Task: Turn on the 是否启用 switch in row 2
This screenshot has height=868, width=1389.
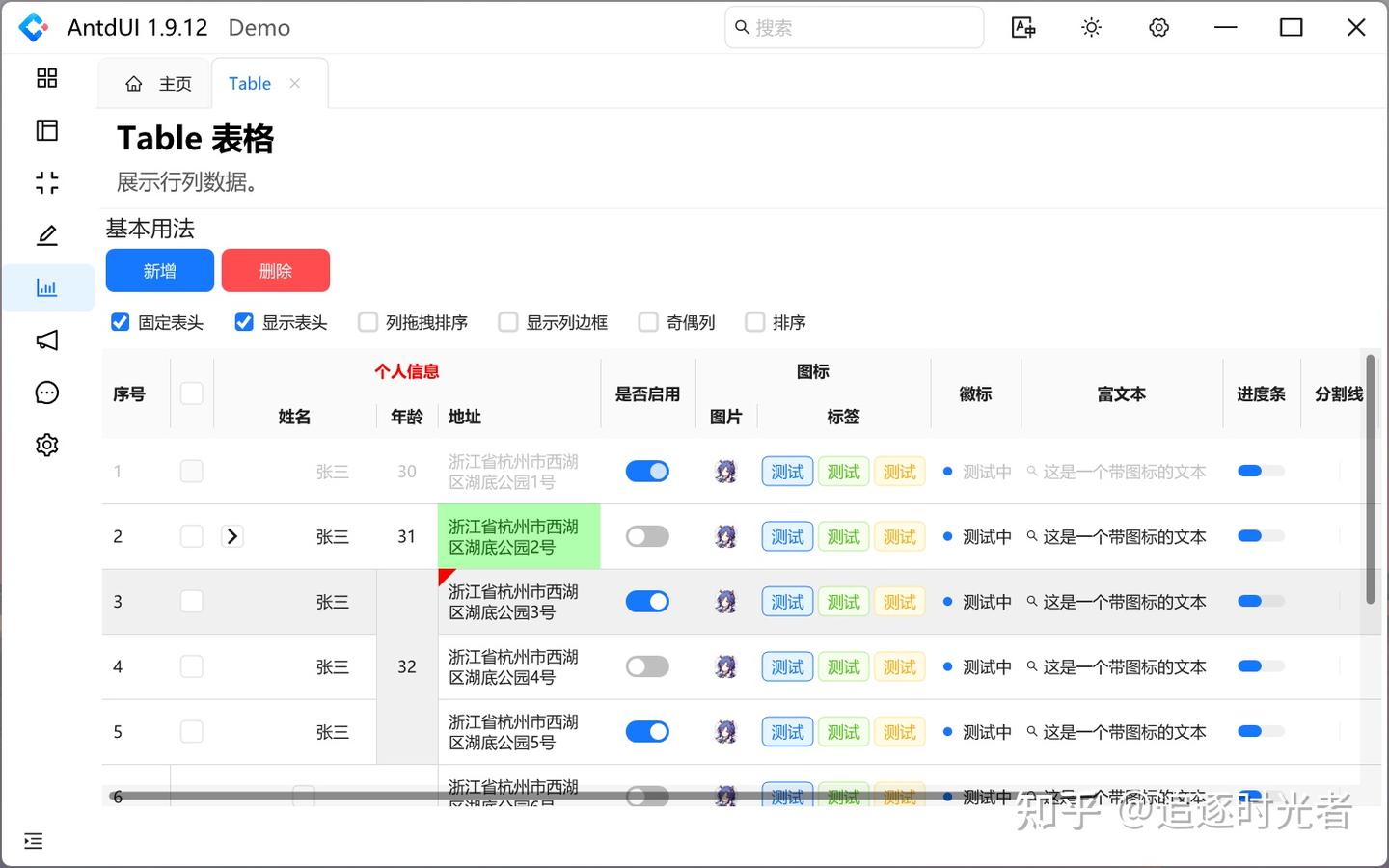Action: 647,536
